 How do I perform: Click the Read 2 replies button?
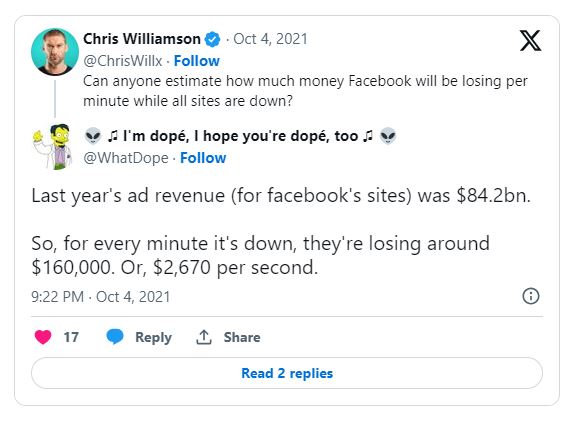coord(287,373)
